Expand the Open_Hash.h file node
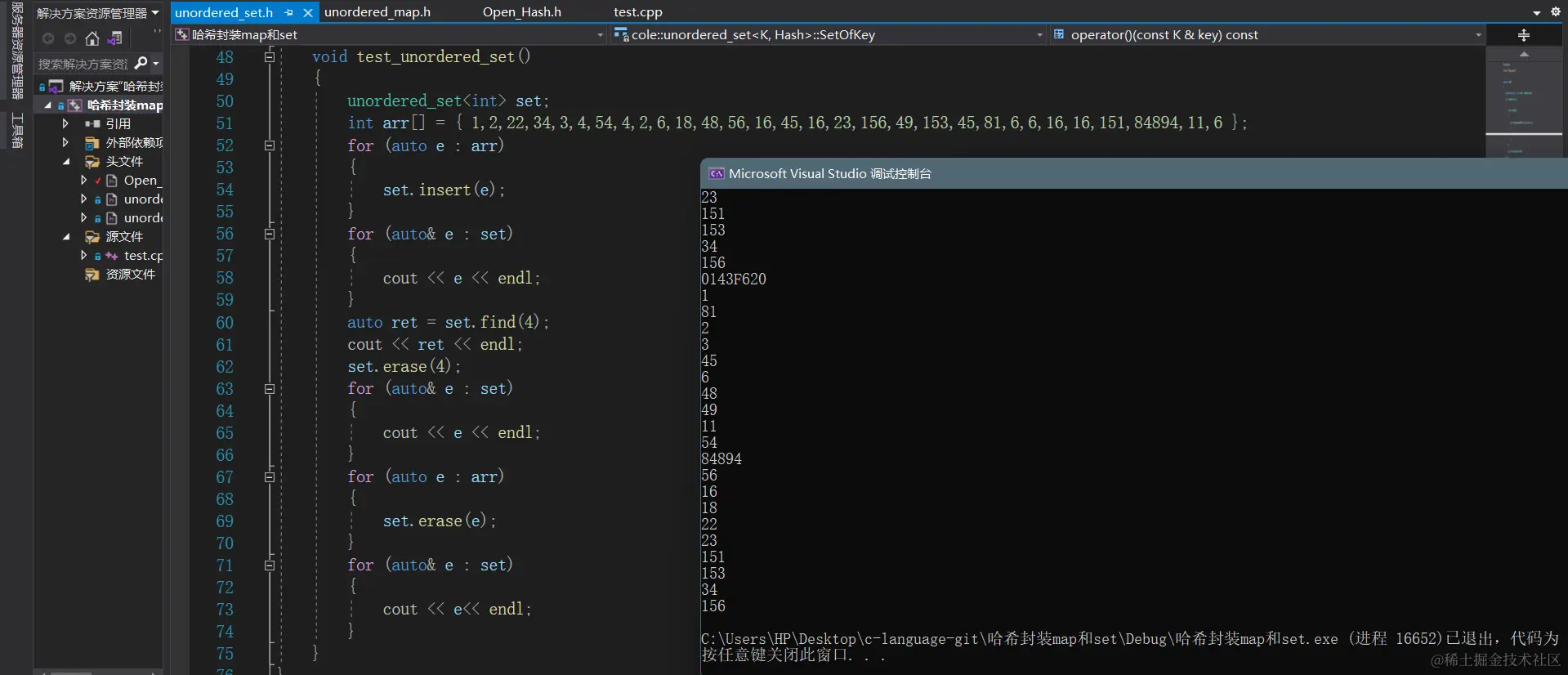Viewport: 1568px width, 675px height. (x=83, y=180)
